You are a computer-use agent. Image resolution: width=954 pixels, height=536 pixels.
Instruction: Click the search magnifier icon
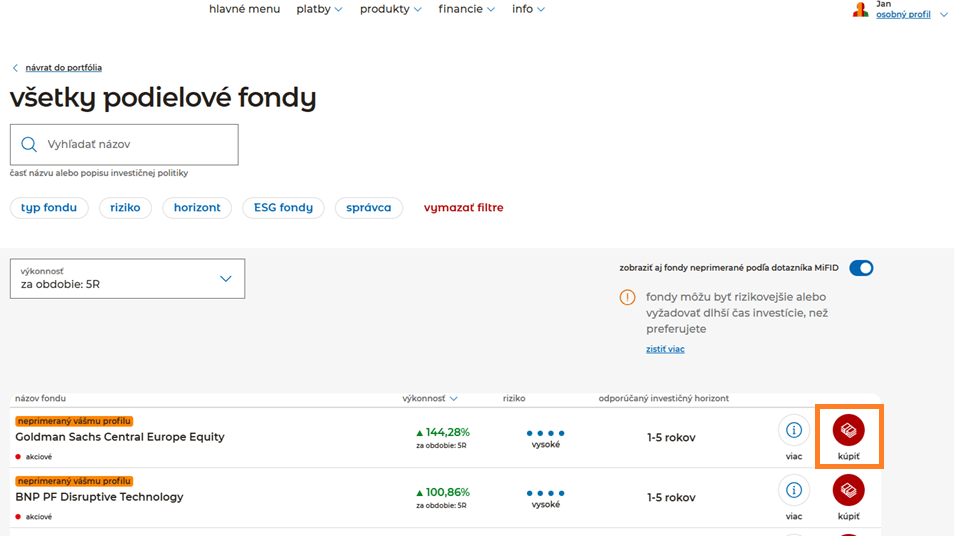click(x=29, y=144)
